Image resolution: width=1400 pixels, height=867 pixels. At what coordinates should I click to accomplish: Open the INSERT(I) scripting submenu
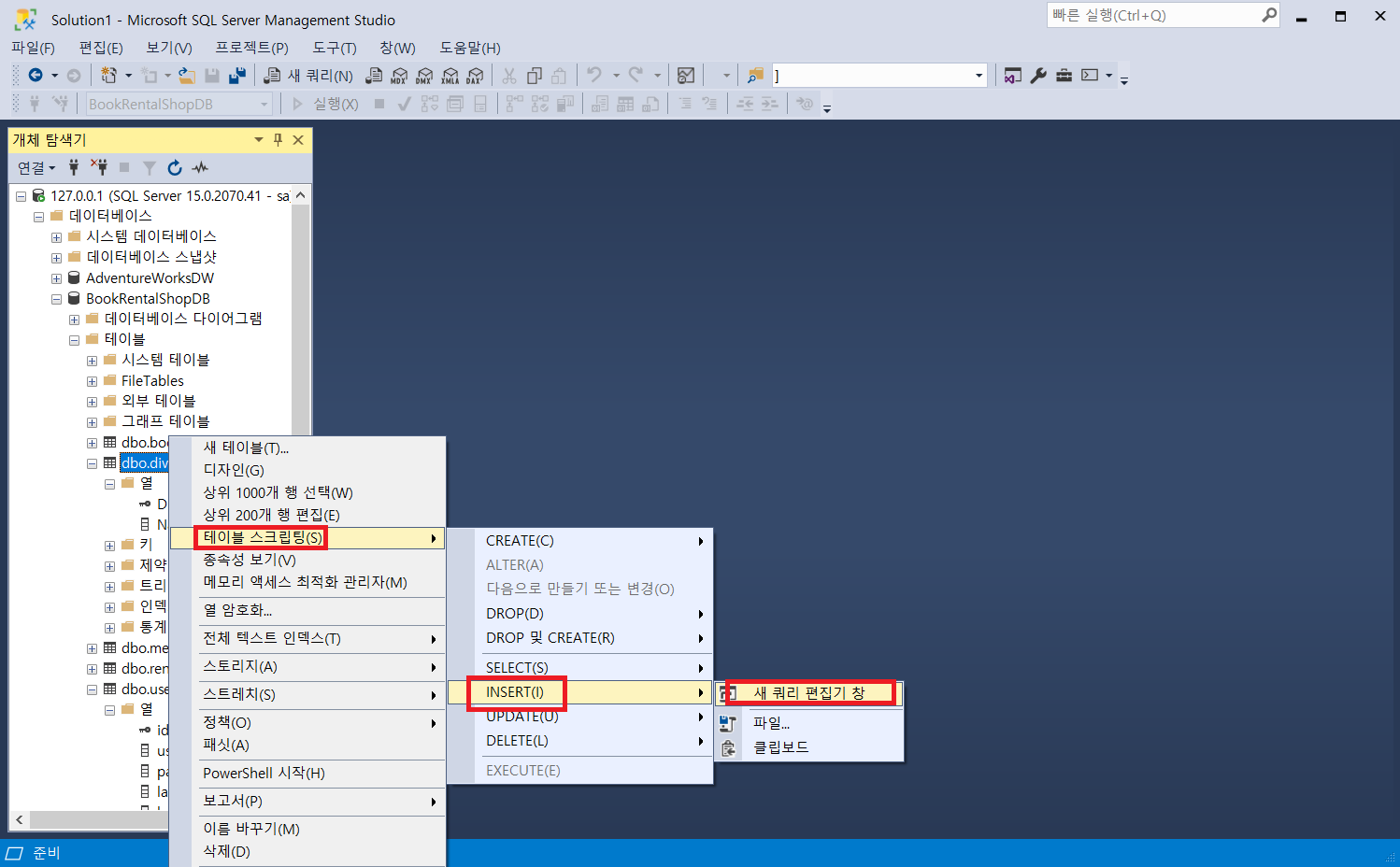[x=579, y=692]
